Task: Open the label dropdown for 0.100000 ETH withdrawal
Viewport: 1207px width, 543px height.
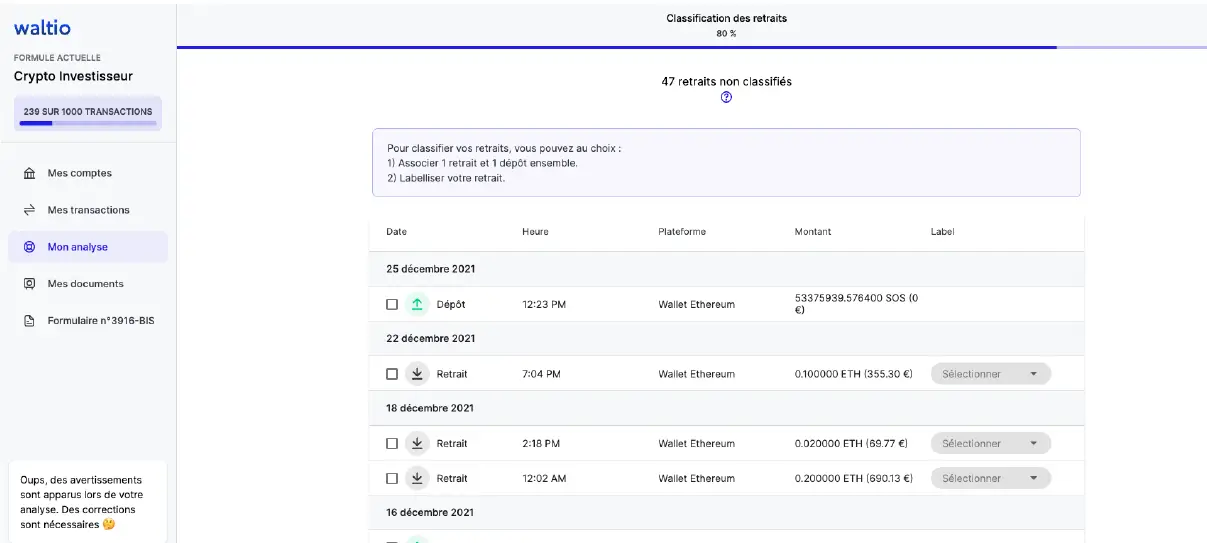Action: [x=990, y=374]
